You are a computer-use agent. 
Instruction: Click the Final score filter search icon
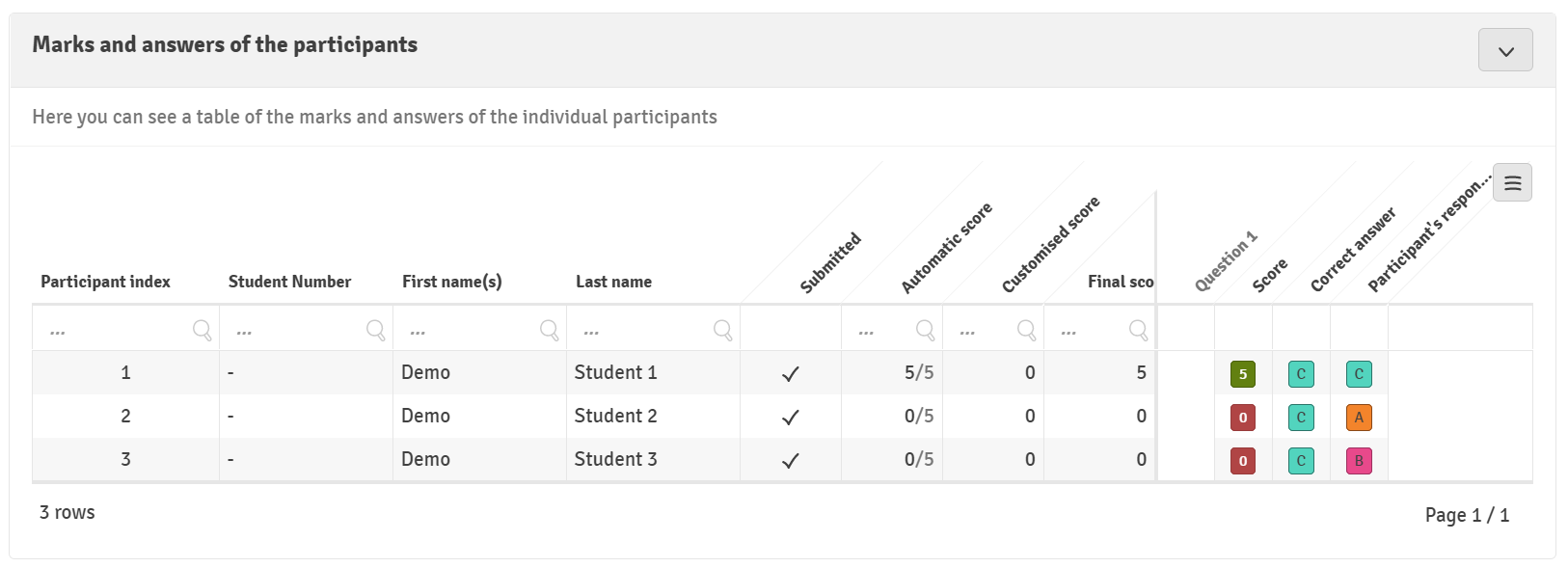coord(1138,330)
